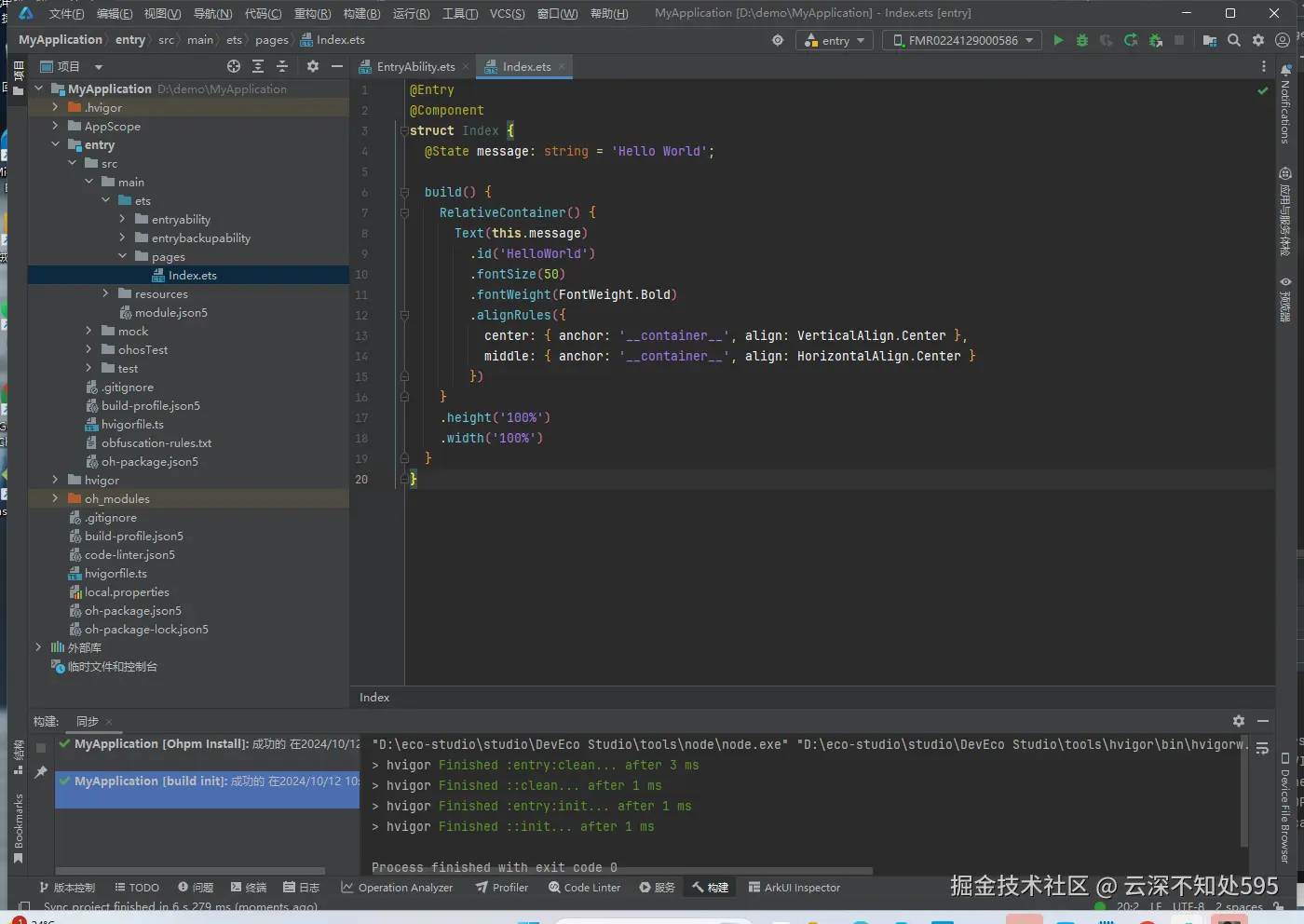This screenshot has width=1304, height=924.
Task: Open the FMR0224129000586 device dropdown
Action: [x=963, y=40]
